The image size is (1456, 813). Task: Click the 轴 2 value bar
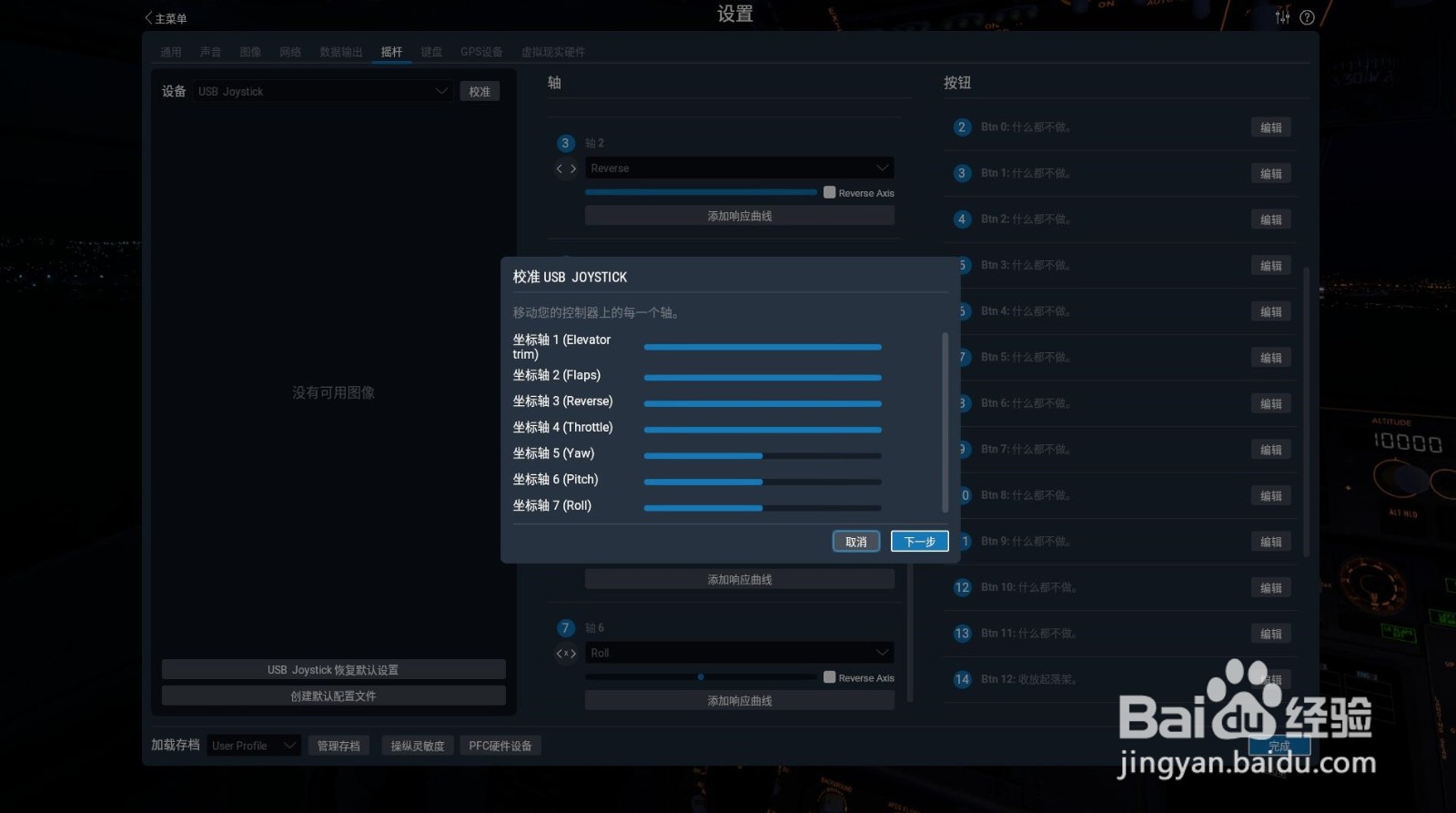701,192
